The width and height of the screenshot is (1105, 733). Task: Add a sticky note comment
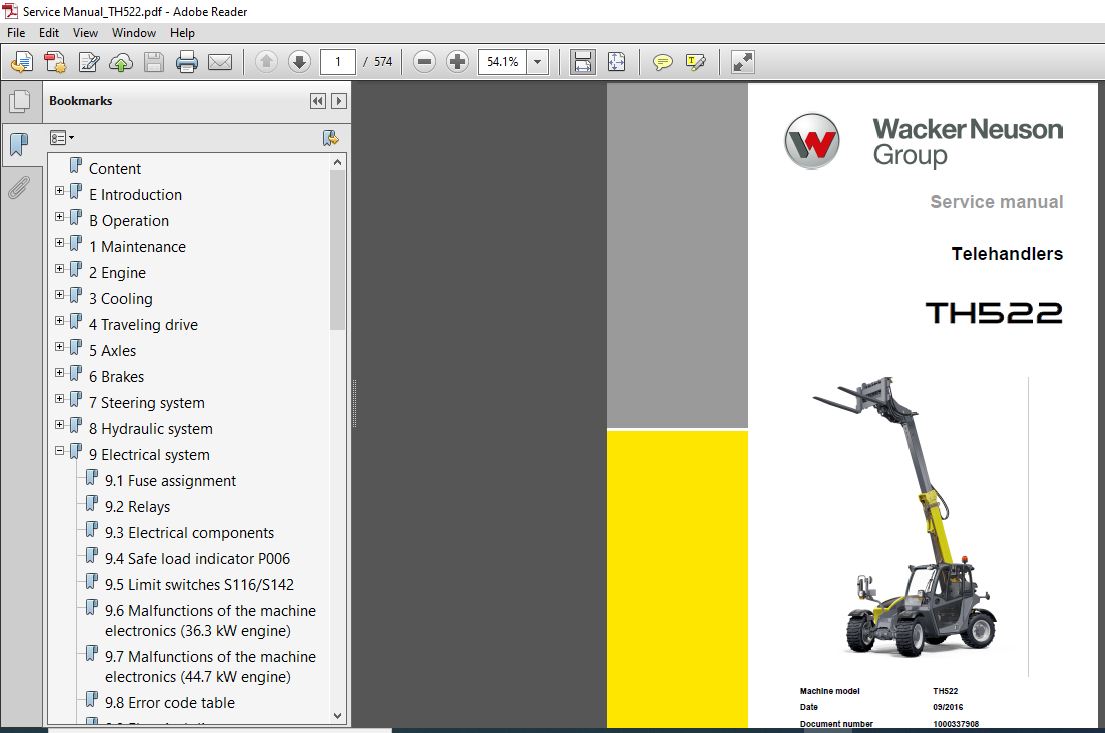tap(662, 62)
